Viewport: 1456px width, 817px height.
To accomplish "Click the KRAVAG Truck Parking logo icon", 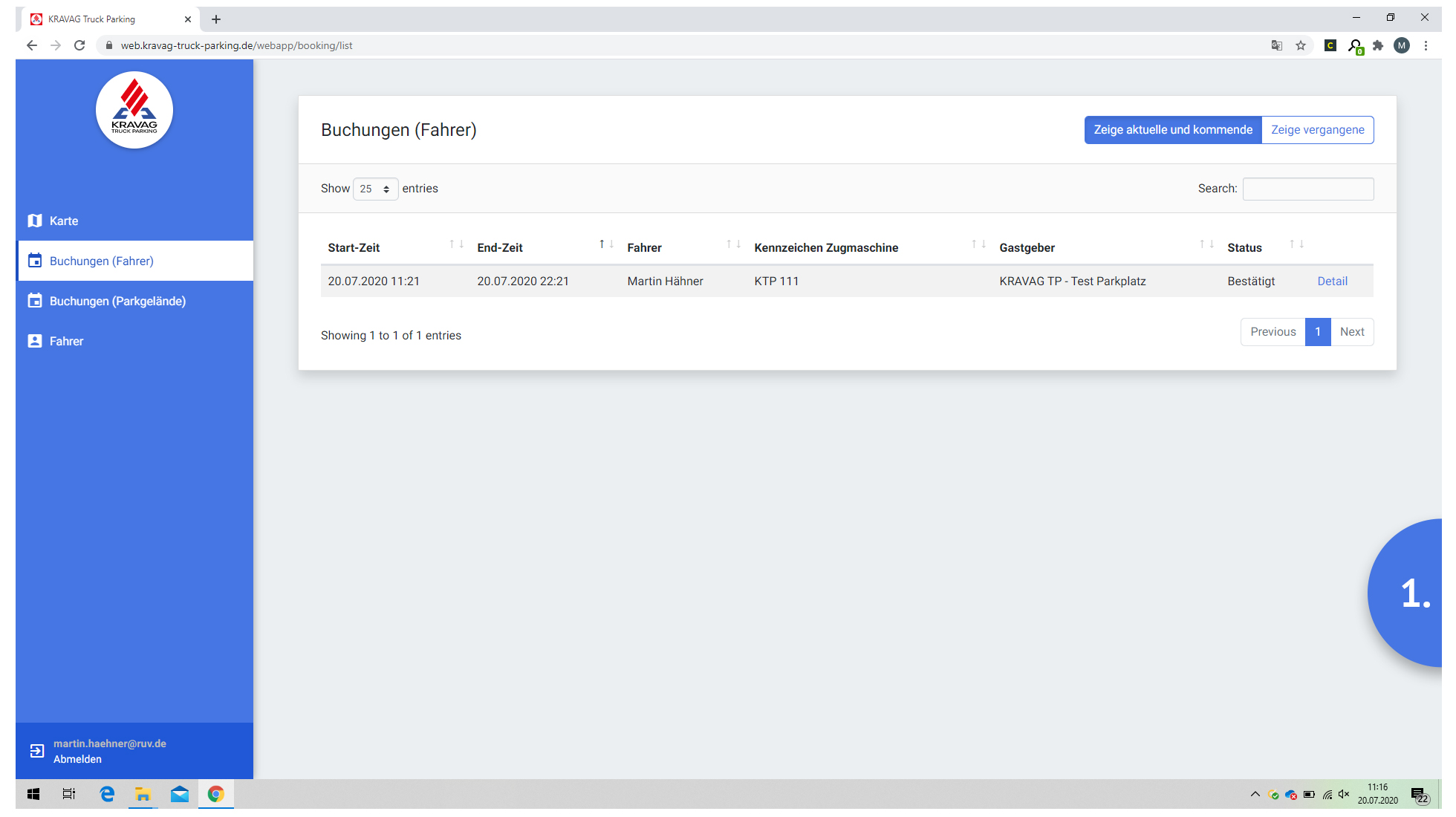I will (134, 112).
